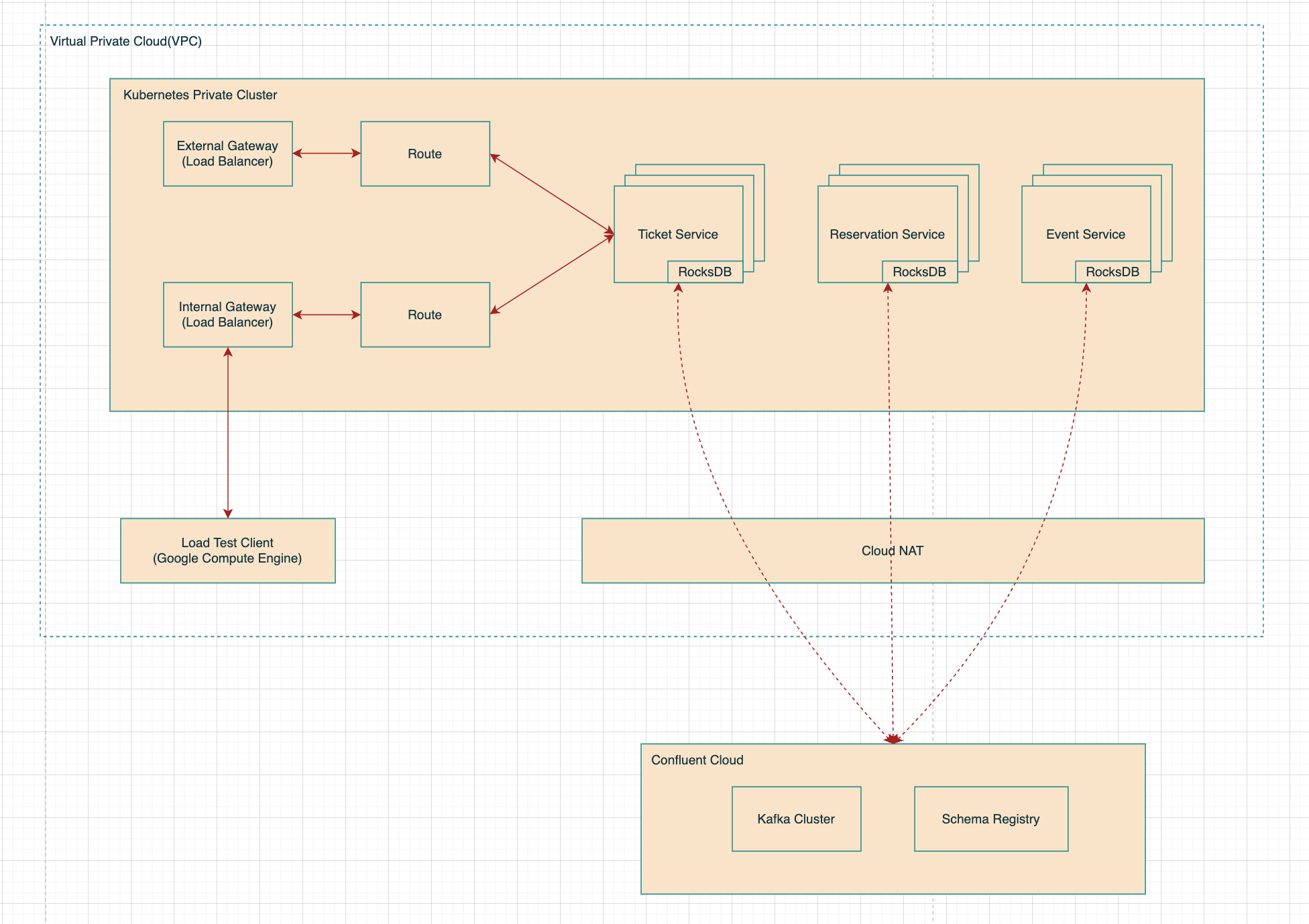The image size is (1309, 924).
Task: Click arrow between External Gateway and Route
Action: [x=327, y=154]
